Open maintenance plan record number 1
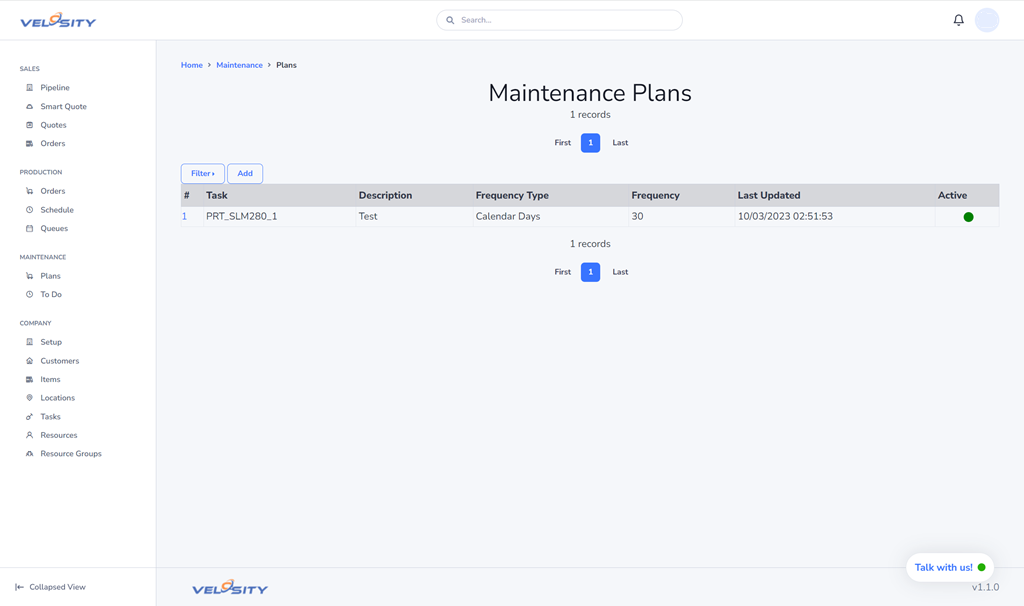Screen dimensions: 1024x606 pyautogui.click(x=184, y=217)
